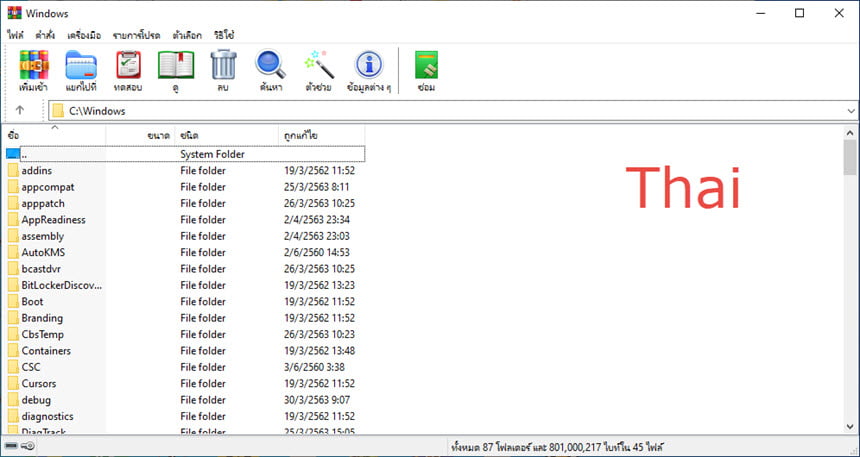Image resolution: width=860 pixels, height=457 pixels.
Task: Click the Add (เพิ่มเข้า) archive books icon
Action: point(33,65)
